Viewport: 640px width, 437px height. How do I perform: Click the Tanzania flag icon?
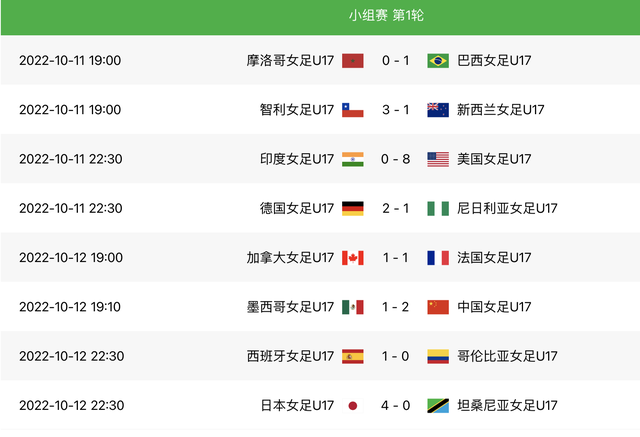click(x=438, y=405)
